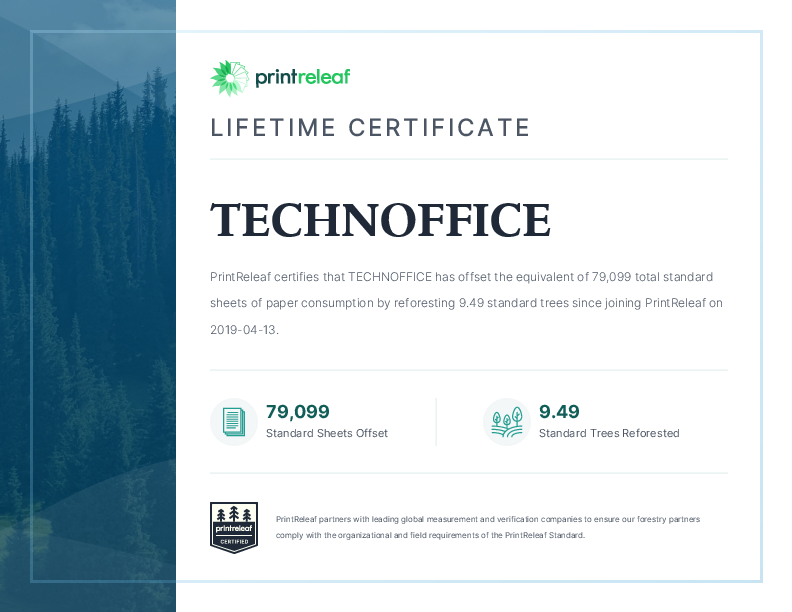The height and width of the screenshot is (612, 792).
Task: Select the bold 9.49 statistic number
Action: coord(559,411)
